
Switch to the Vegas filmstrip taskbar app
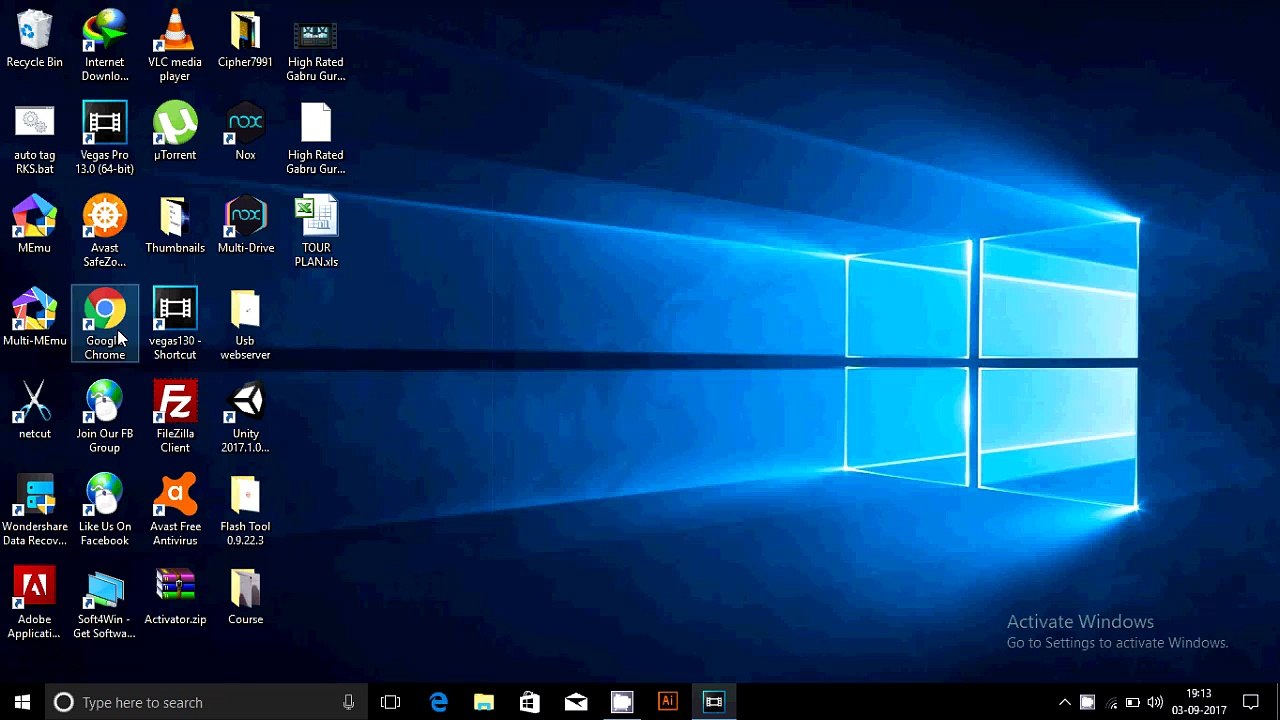coord(714,702)
